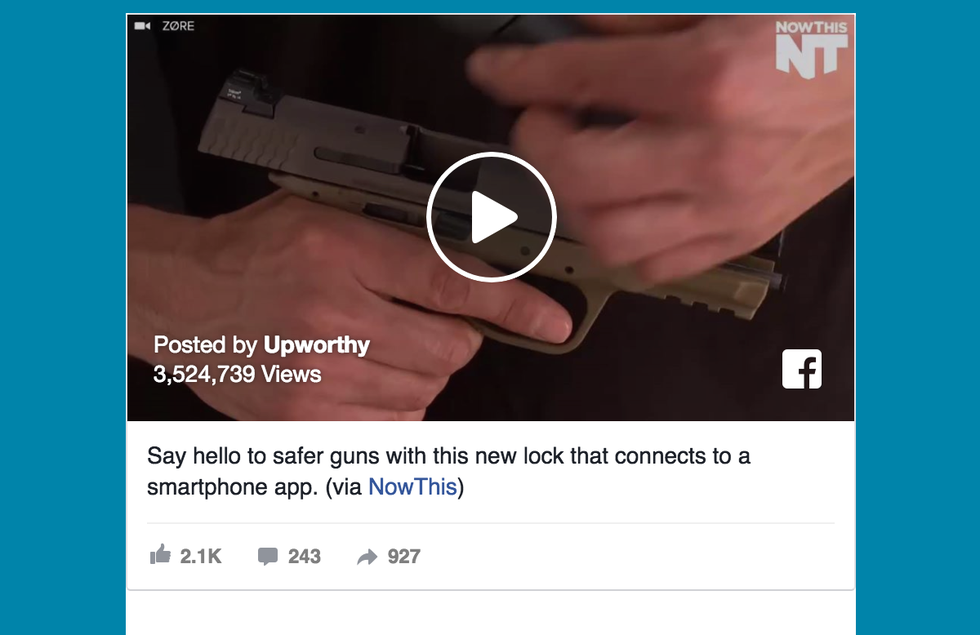Click the NowThis NT watermark logo
This screenshot has height=635, width=980.
(x=811, y=49)
